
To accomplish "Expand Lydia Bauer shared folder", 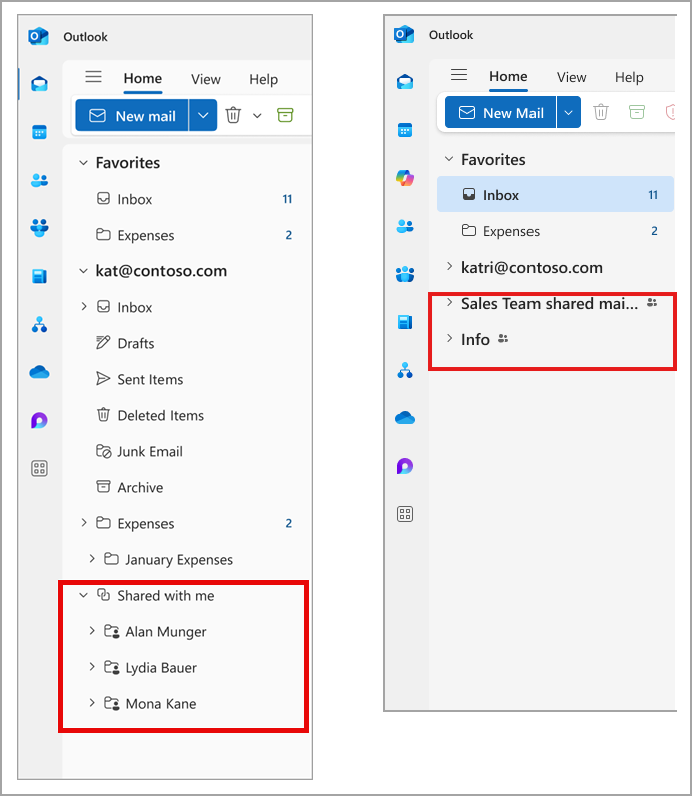I will [92, 667].
